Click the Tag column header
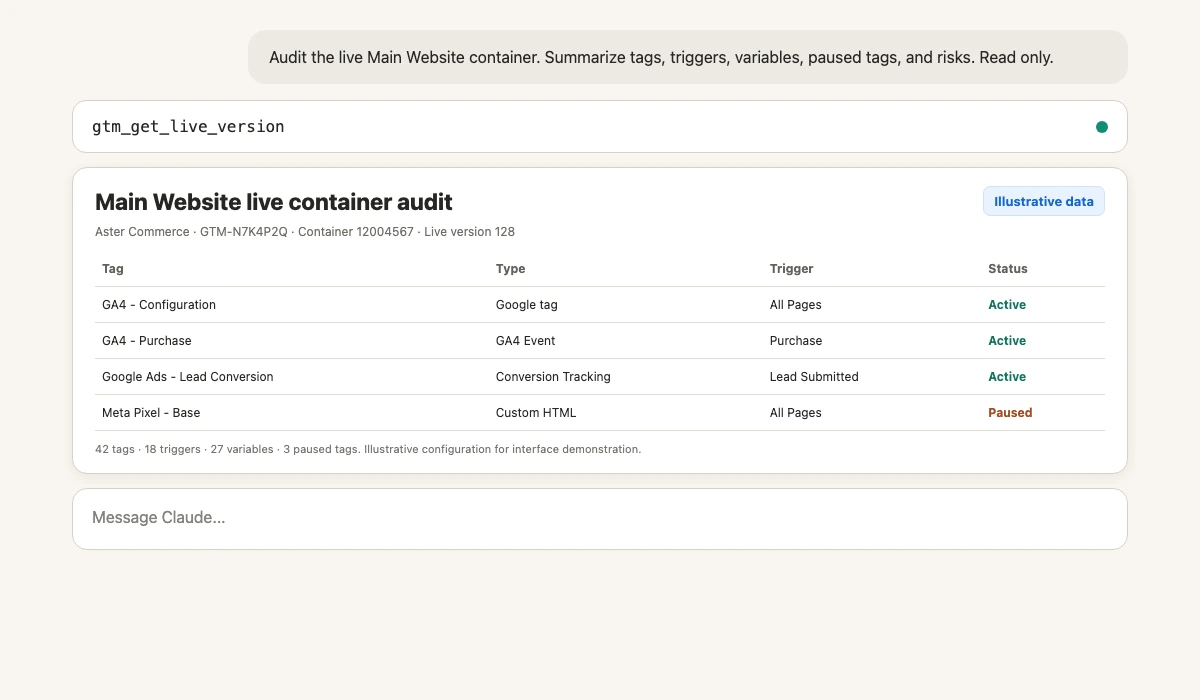The image size is (1200, 700). 113,269
